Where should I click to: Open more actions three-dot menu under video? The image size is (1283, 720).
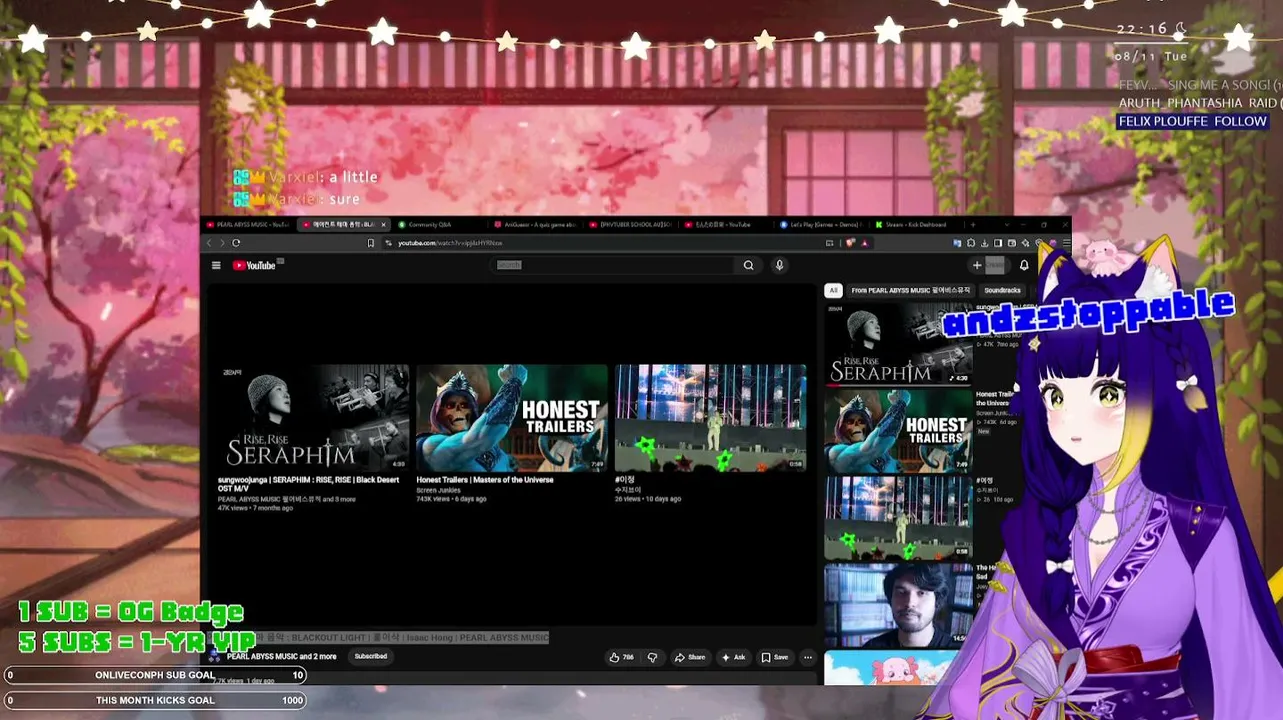tap(807, 657)
